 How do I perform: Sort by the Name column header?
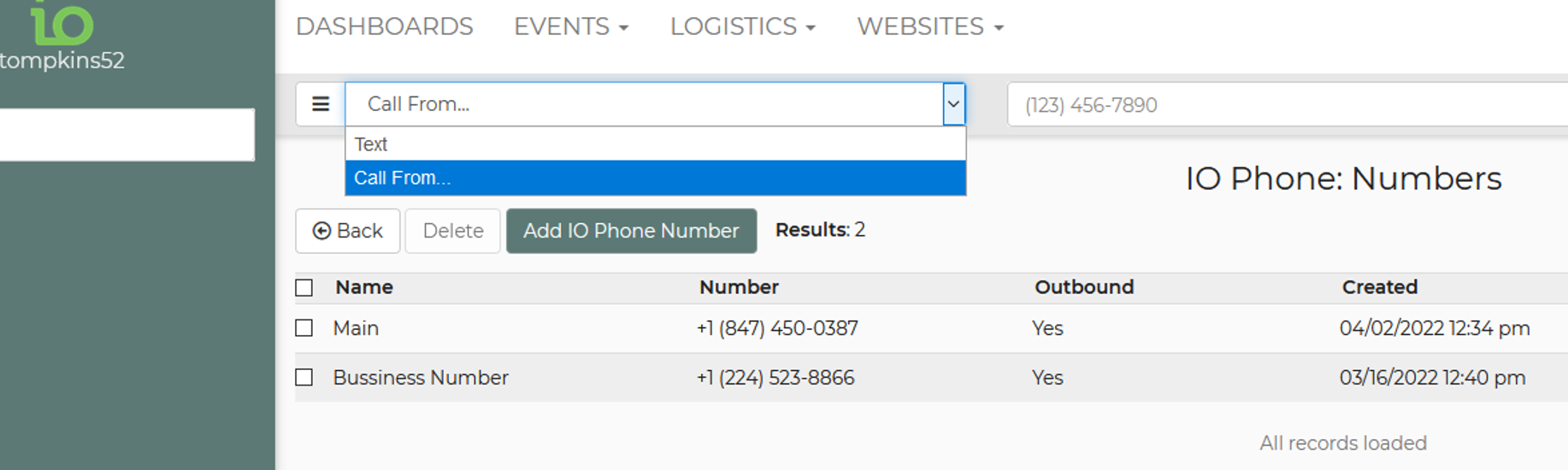click(364, 287)
